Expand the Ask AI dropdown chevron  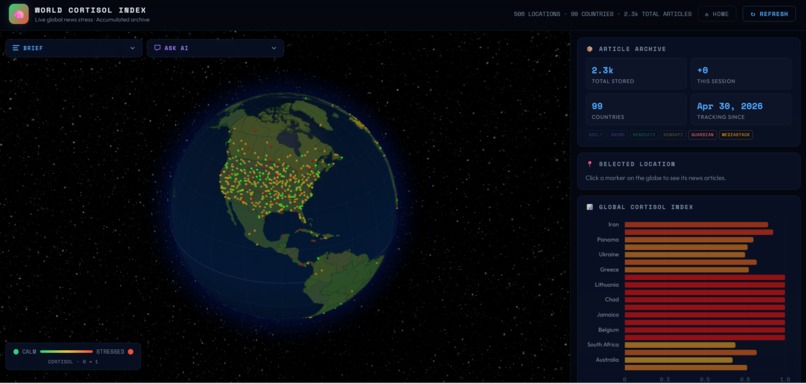coord(274,48)
